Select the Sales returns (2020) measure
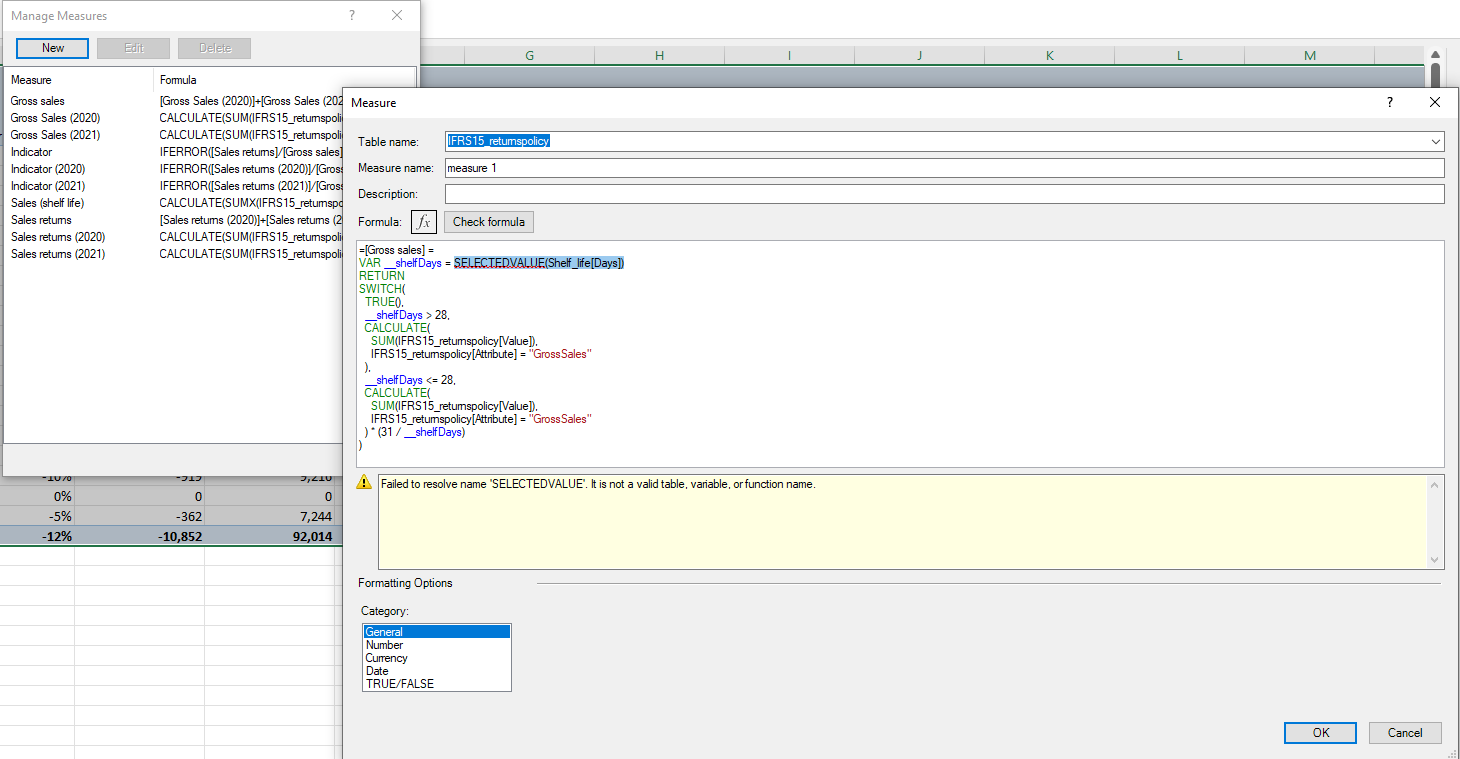 tap(174, 237)
